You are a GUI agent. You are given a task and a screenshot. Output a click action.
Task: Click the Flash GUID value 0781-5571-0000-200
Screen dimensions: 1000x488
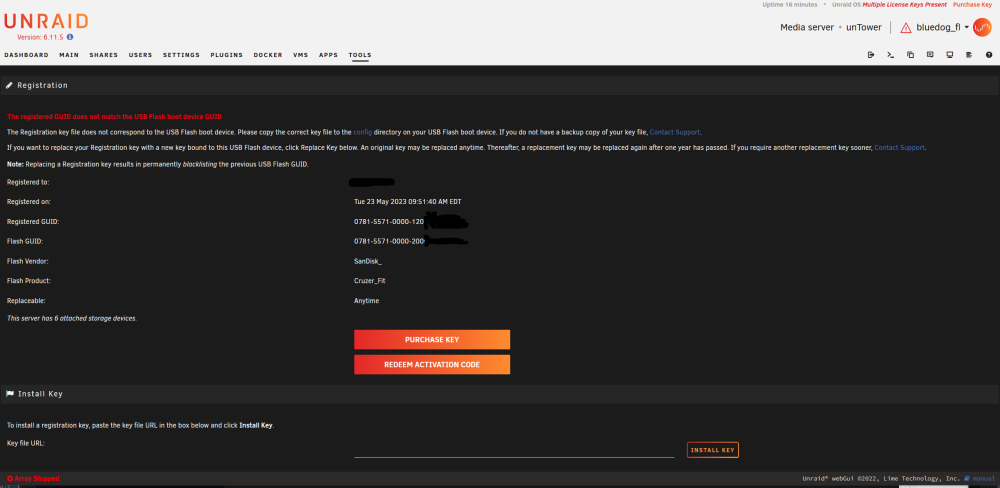(389, 241)
